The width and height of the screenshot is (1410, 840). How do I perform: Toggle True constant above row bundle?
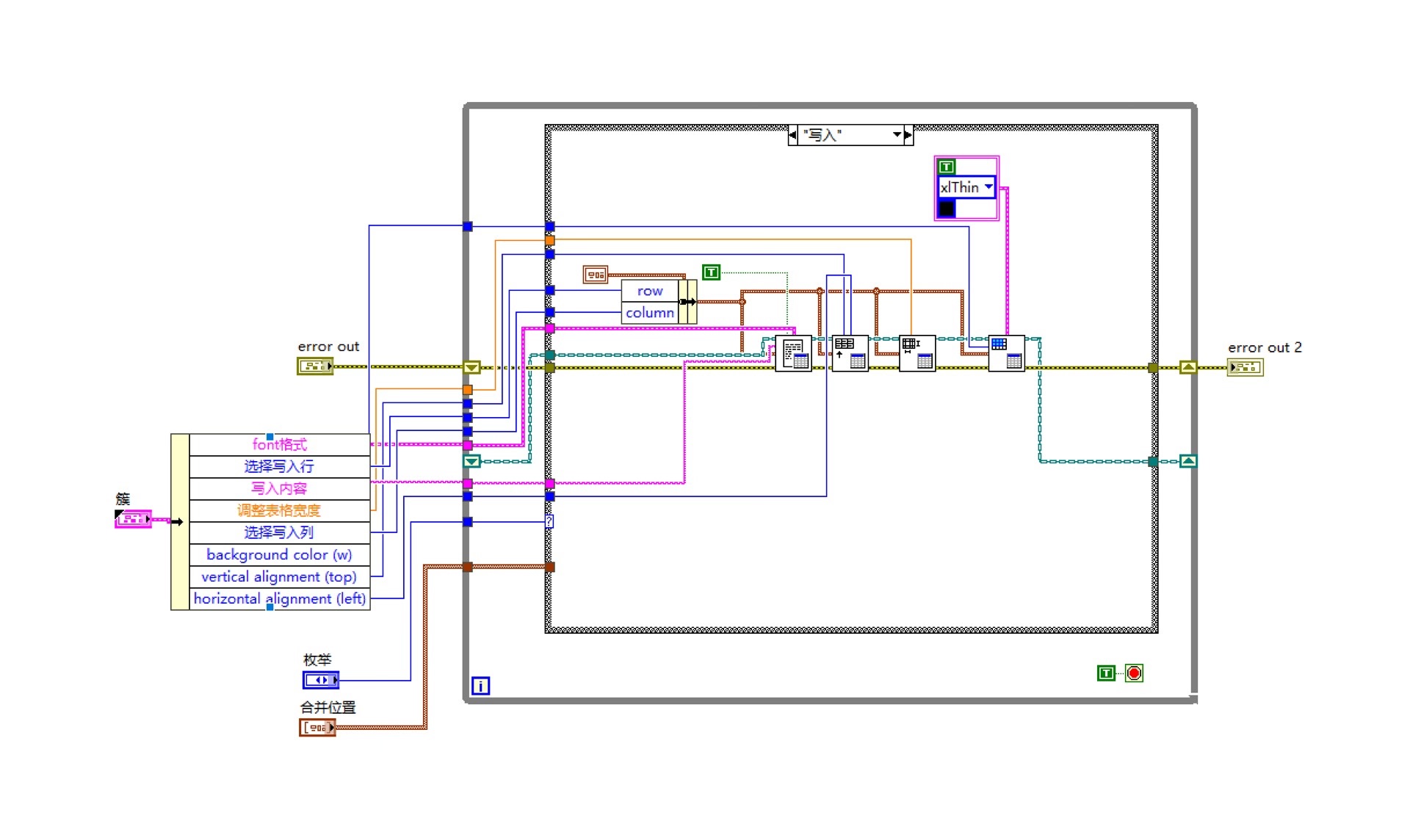[x=711, y=272]
